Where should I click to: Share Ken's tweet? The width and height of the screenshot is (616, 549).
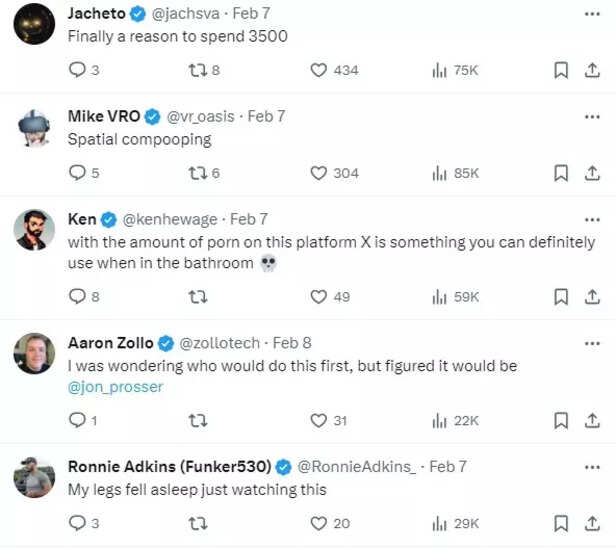[591, 296]
